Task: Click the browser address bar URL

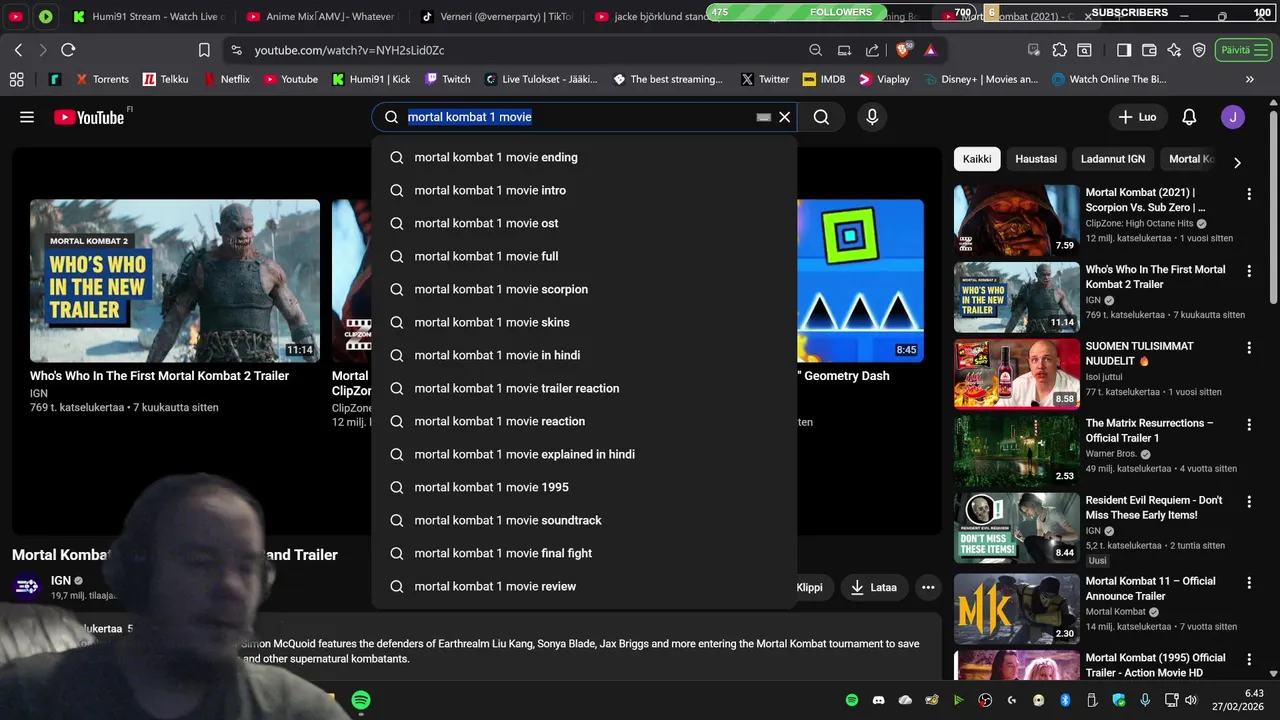Action: point(349,50)
